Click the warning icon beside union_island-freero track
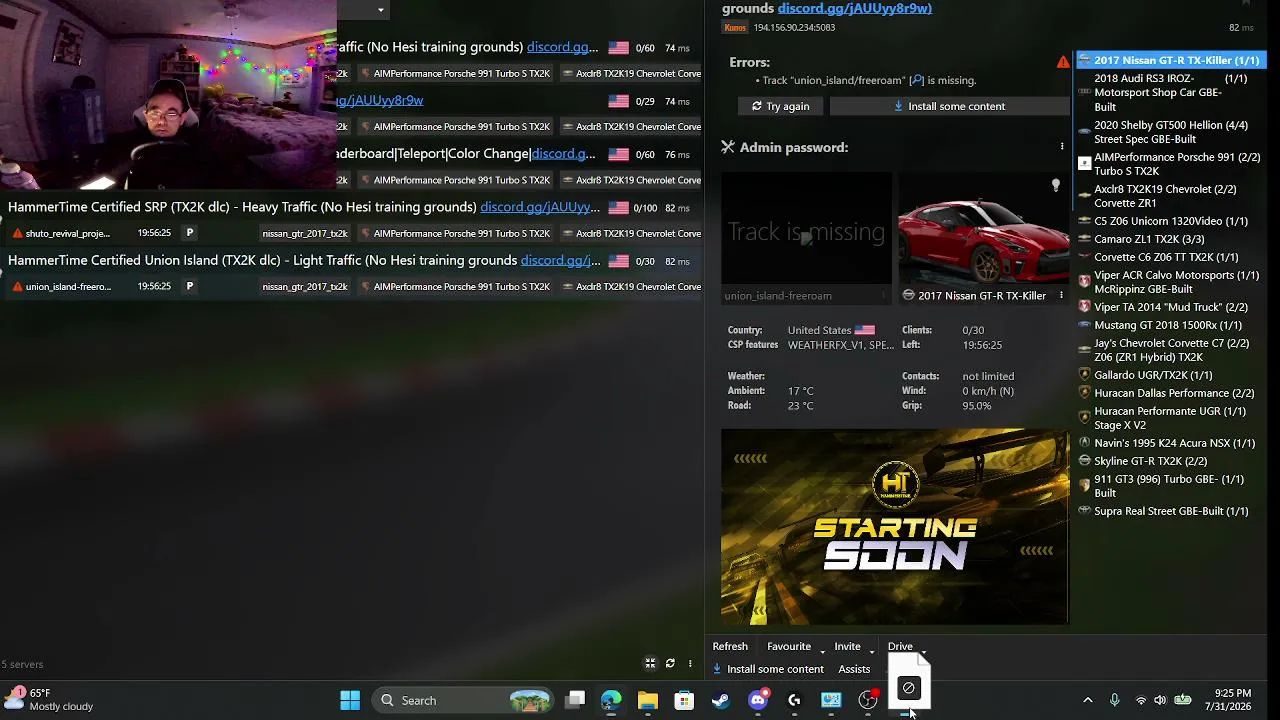The image size is (1280, 720). click(17, 287)
